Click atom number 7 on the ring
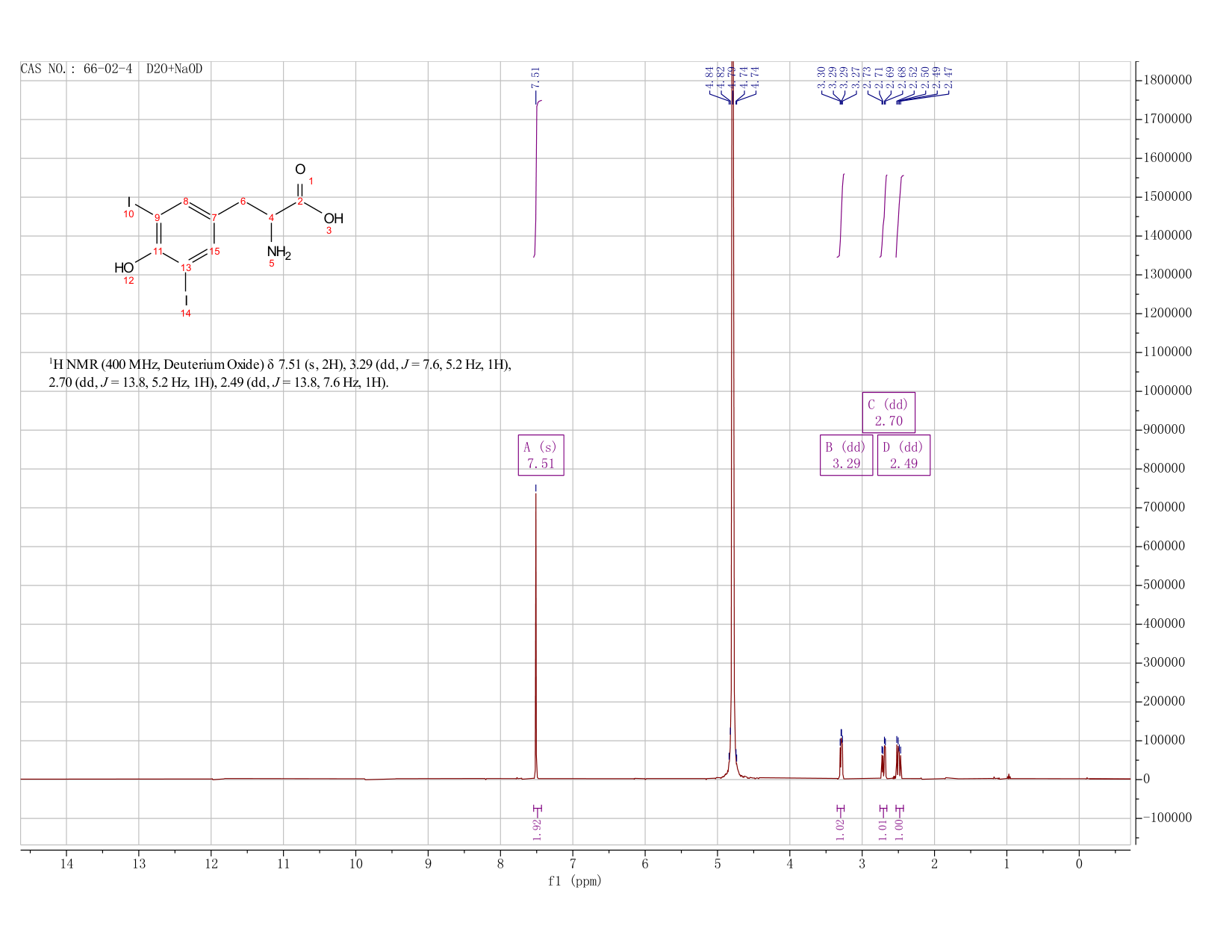 coord(214,218)
